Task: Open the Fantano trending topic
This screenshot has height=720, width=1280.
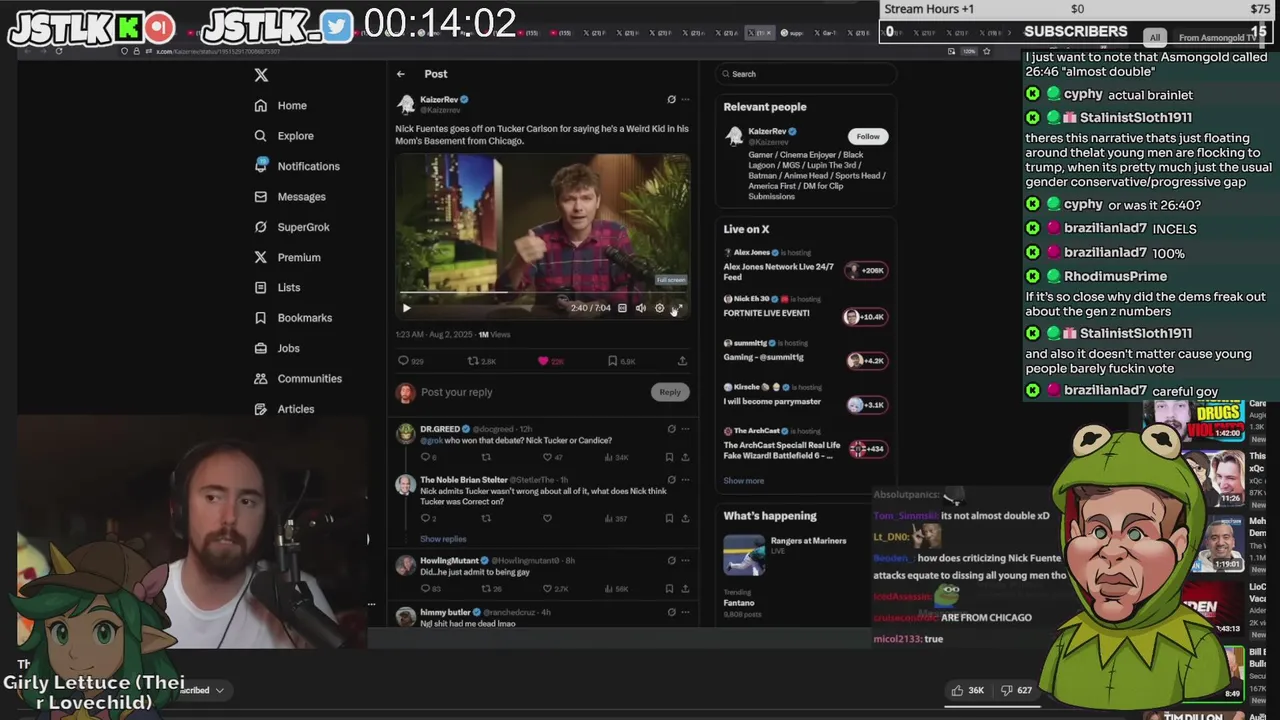Action: pos(740,603)
